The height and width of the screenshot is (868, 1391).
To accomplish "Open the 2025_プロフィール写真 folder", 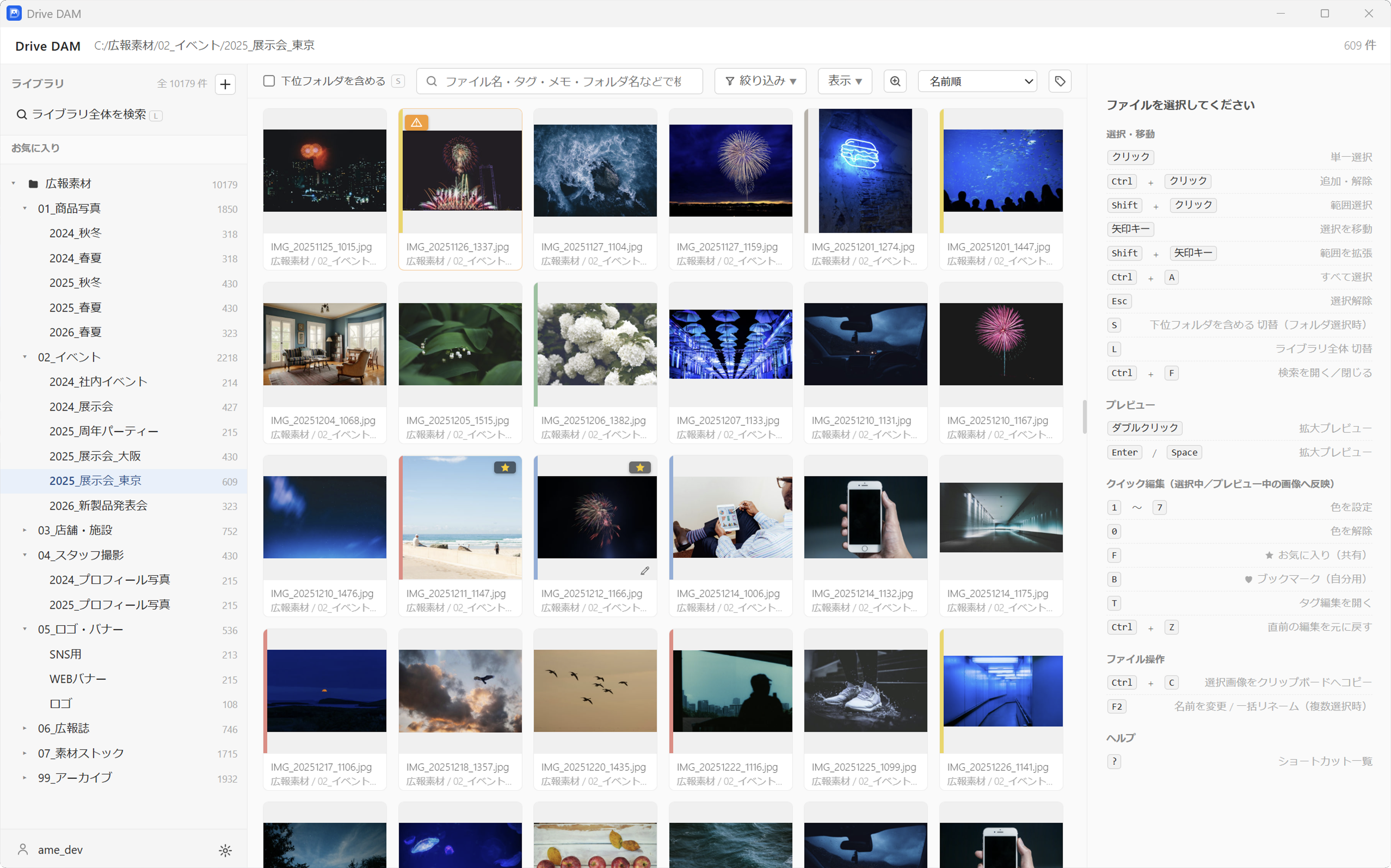I will coord(124,605).
